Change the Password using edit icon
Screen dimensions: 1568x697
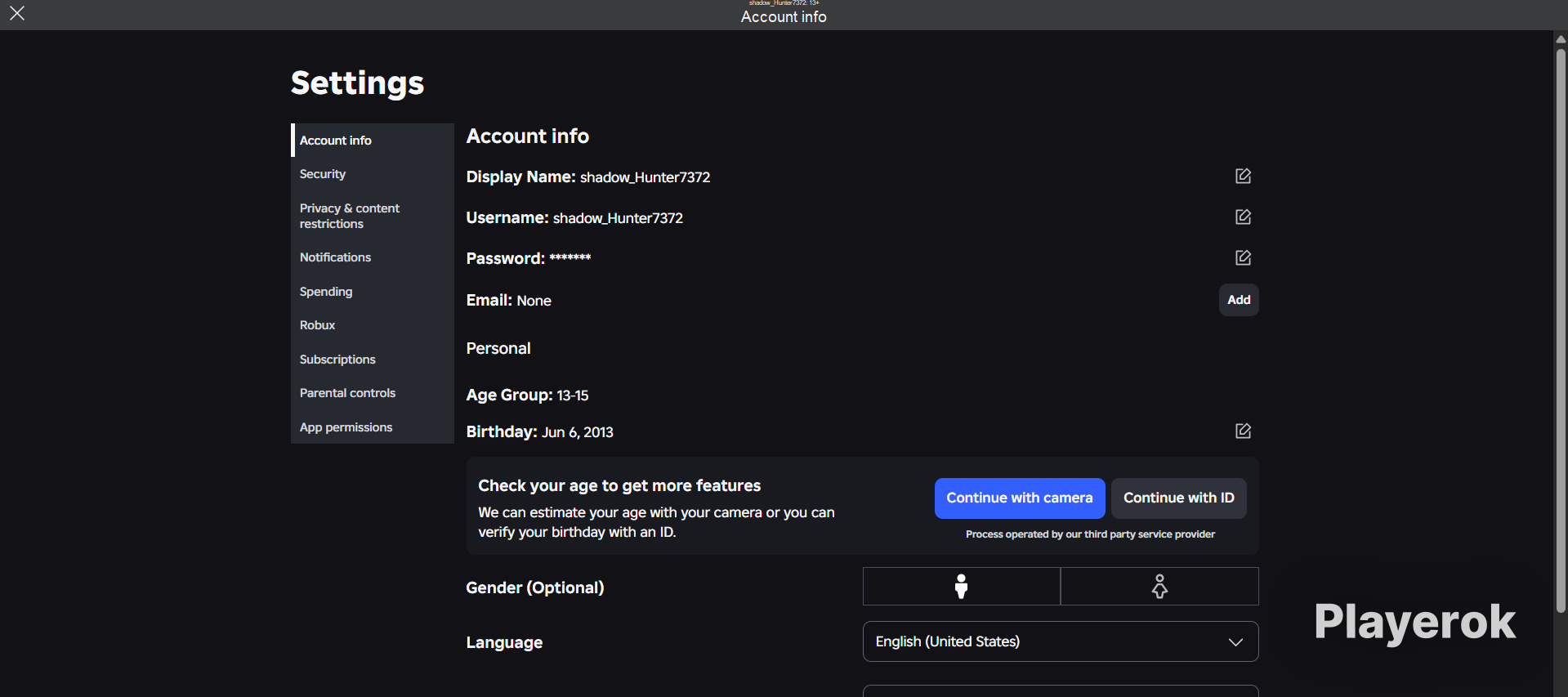pos(1243,257)
